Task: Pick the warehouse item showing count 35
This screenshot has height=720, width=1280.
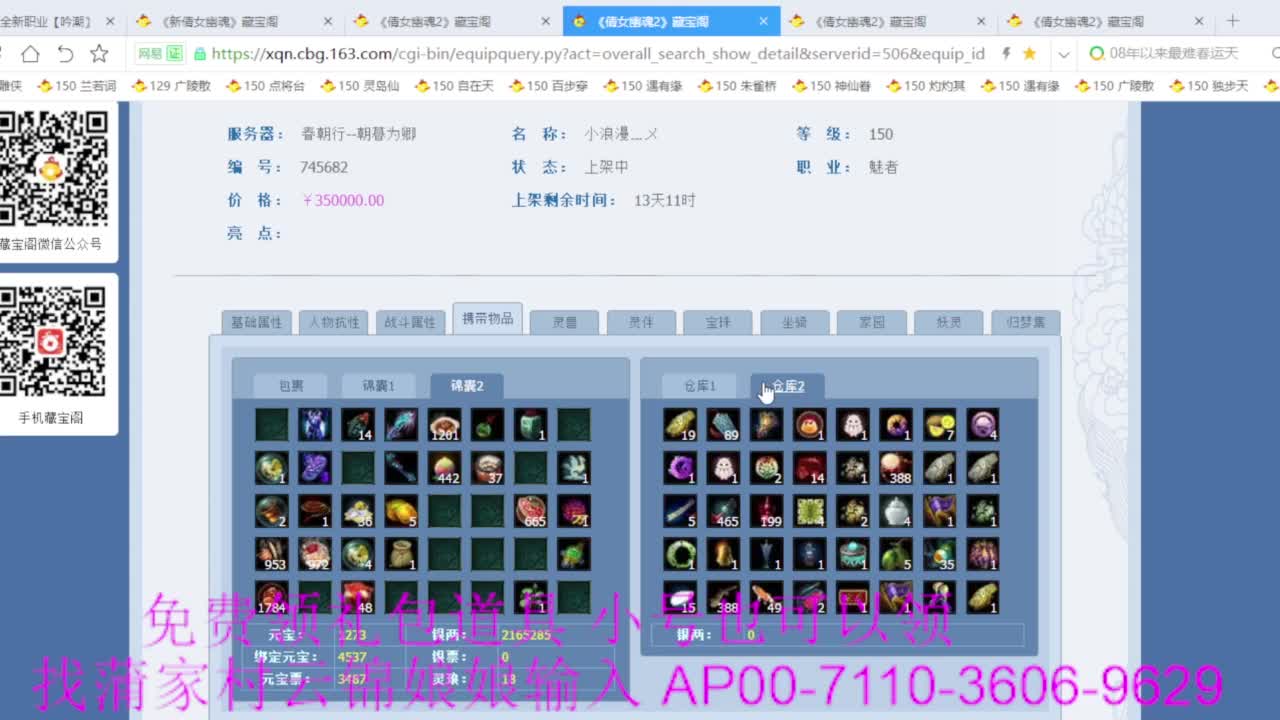Action: 939,554
